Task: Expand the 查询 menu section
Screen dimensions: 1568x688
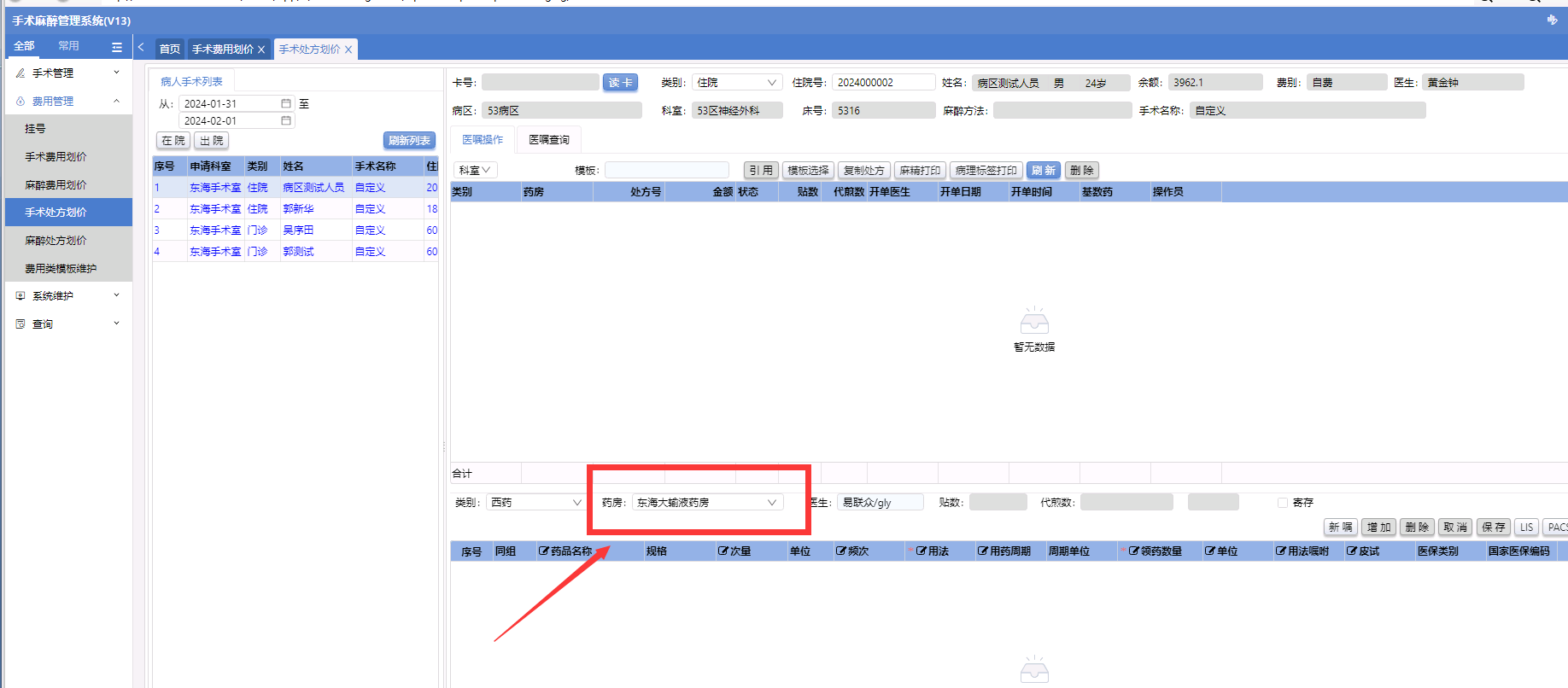Action: (116, 324)
